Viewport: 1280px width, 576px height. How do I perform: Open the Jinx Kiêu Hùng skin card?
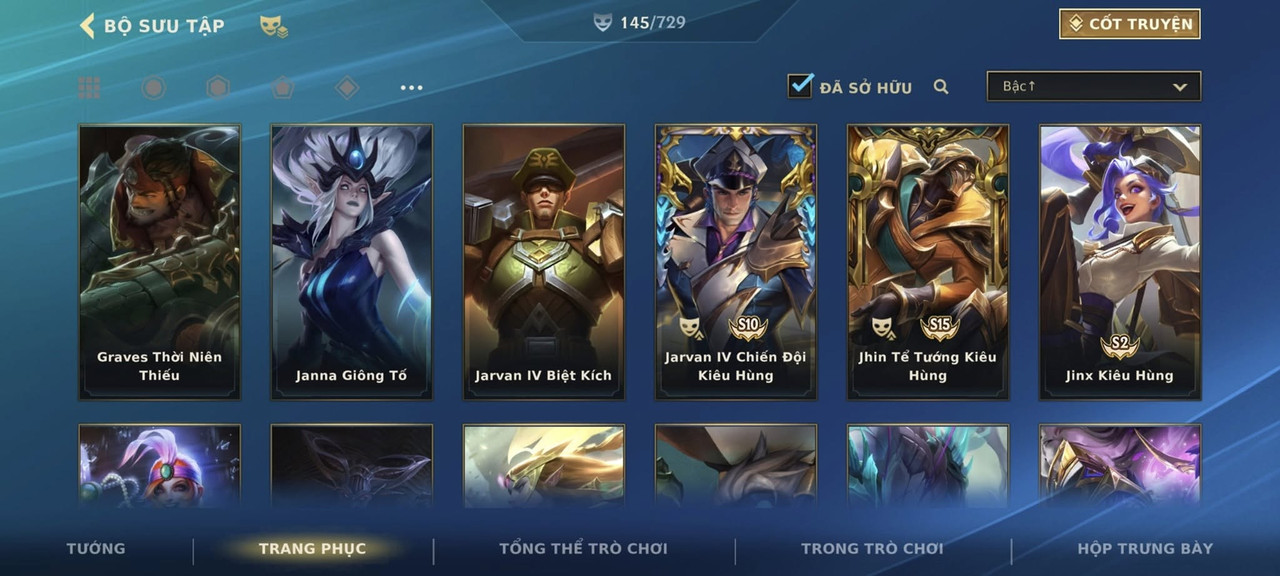(1120, 262)
